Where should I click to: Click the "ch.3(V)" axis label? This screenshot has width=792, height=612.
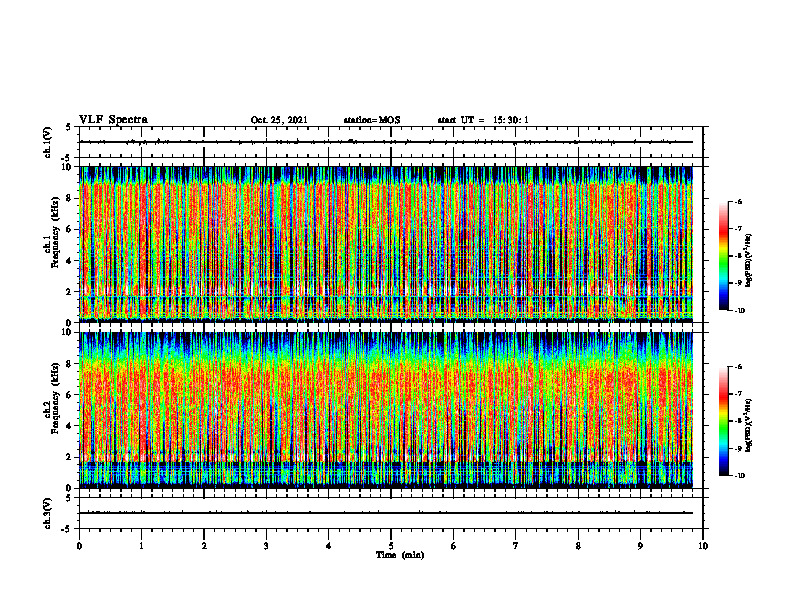point(48,513)
